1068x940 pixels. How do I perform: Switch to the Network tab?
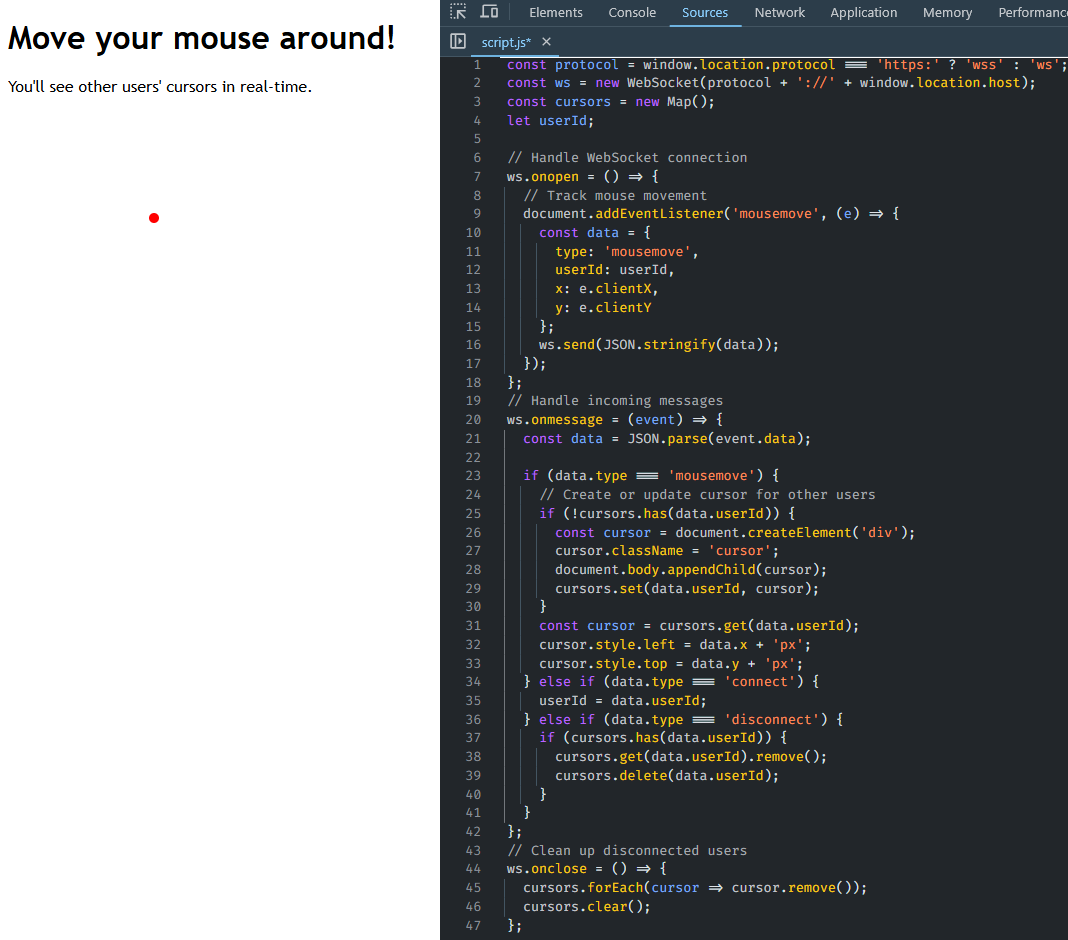[779, 12]
